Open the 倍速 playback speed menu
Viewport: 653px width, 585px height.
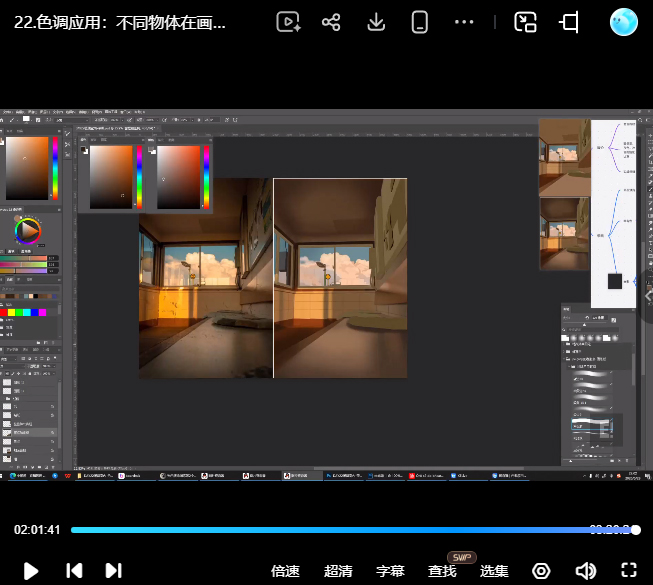(x=285, y=571)
